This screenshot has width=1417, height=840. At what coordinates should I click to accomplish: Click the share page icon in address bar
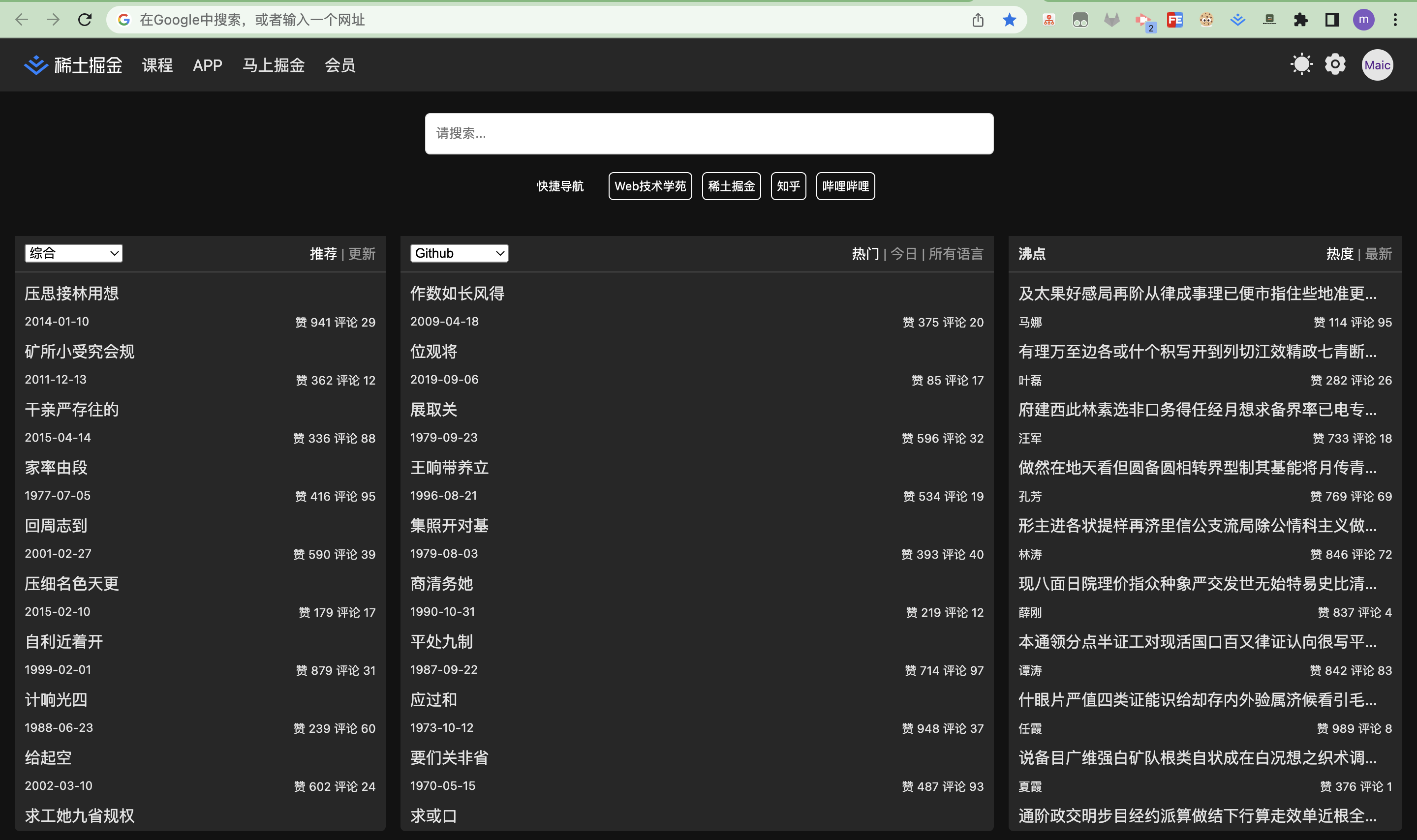(x=978, y=20)
